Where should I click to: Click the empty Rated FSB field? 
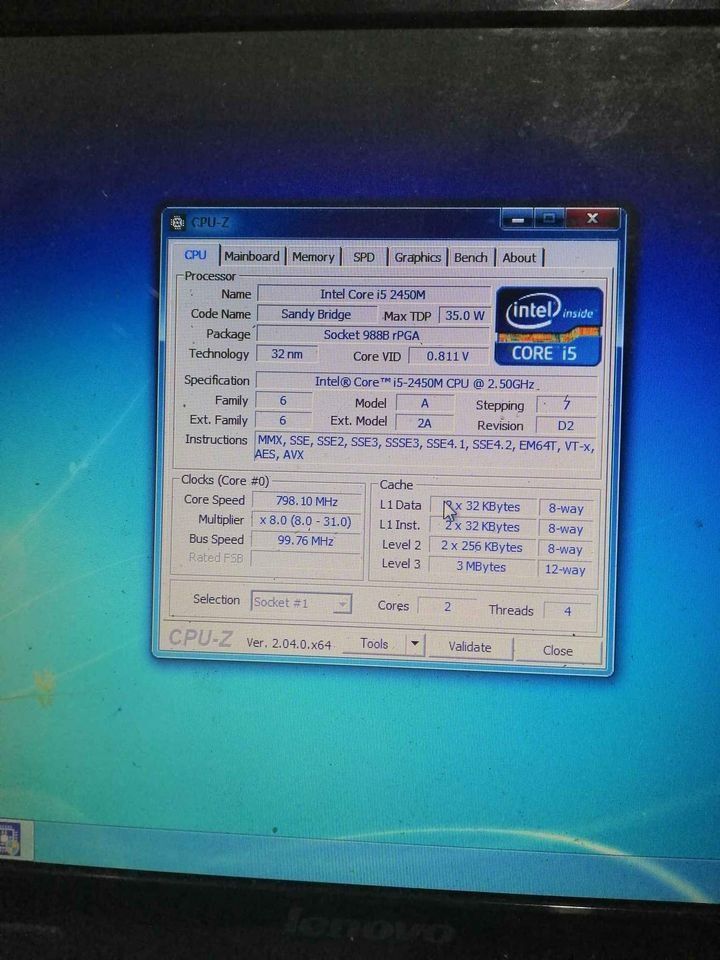[306, 559]
